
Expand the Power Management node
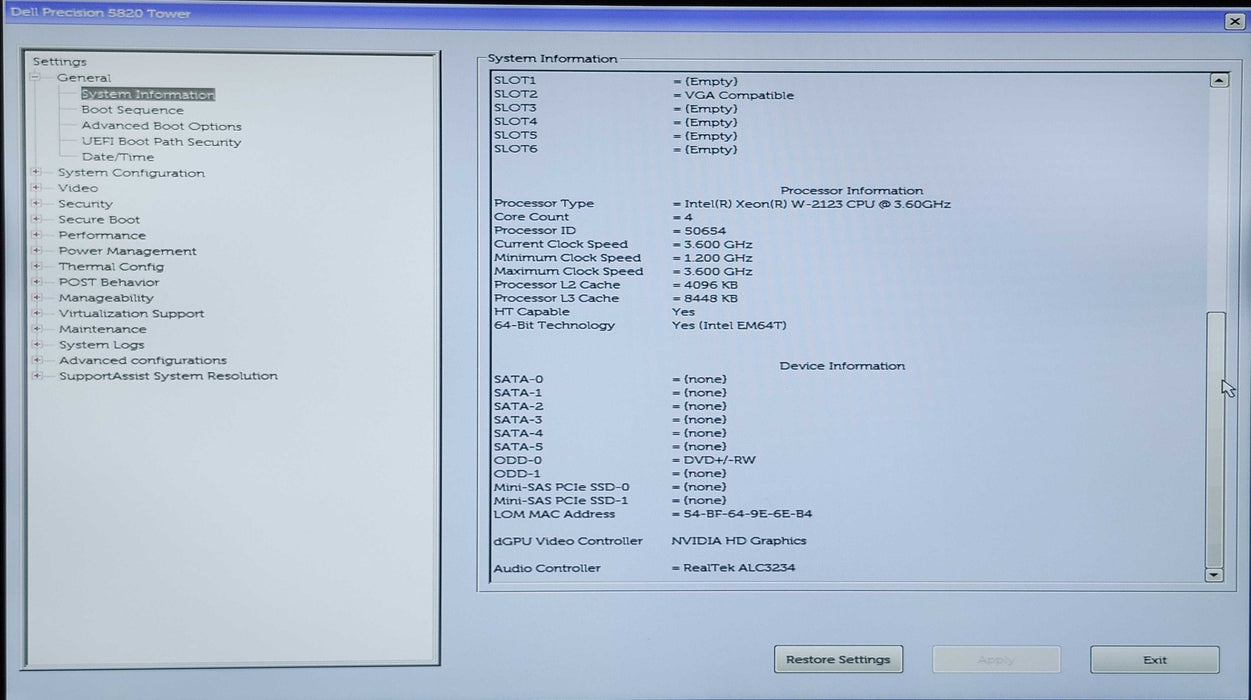click(37, 251)
